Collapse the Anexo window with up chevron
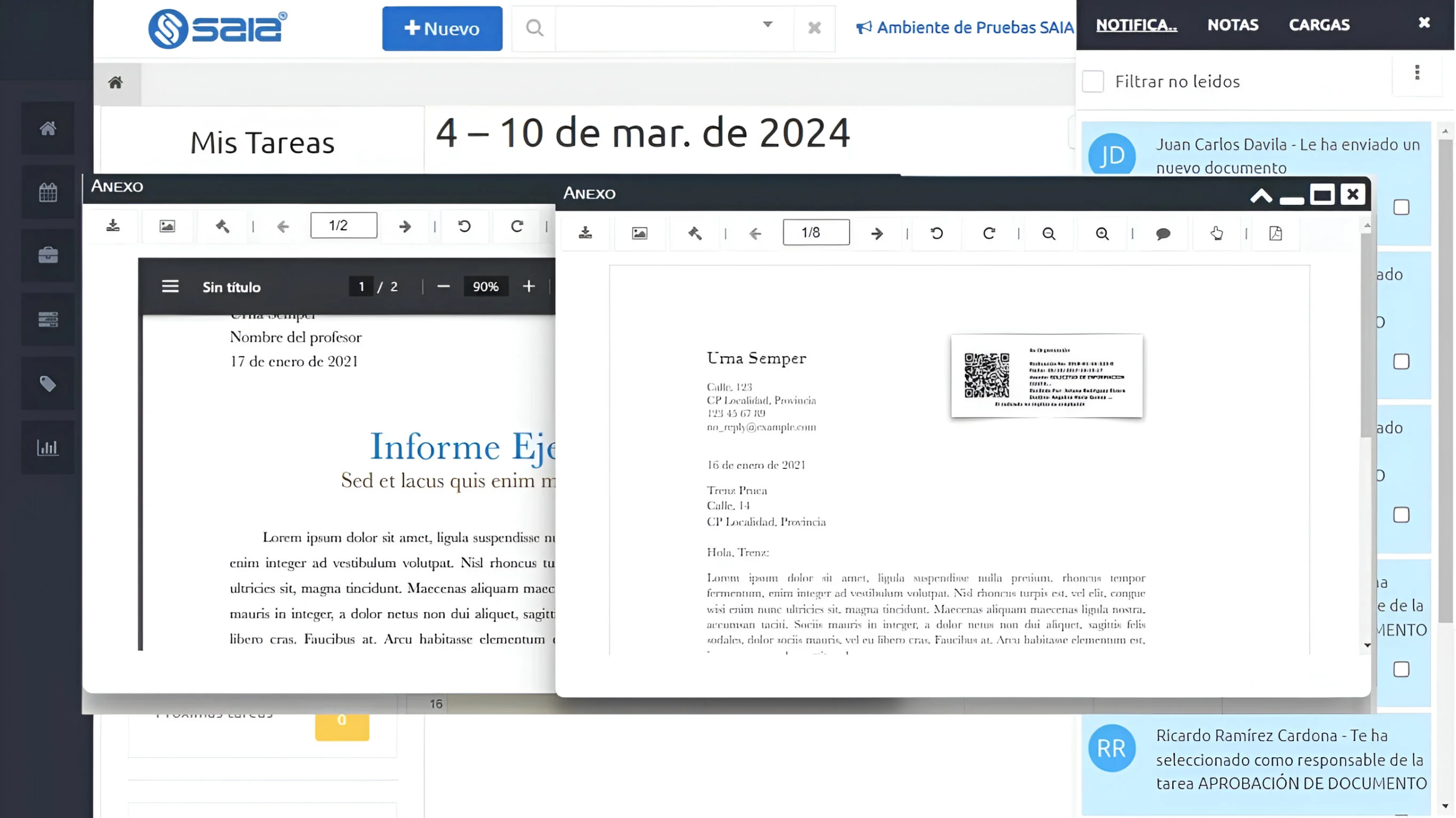 [1260, 196]
